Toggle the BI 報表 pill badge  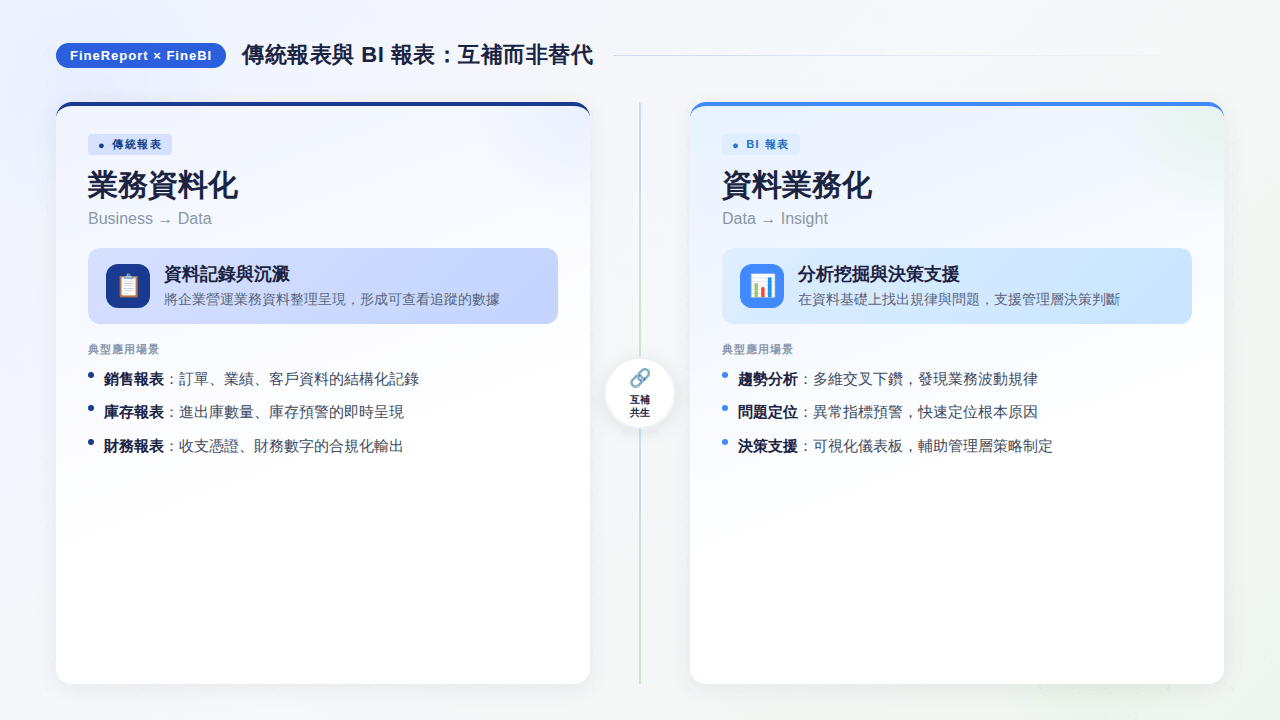pyautogui.click(x=763, y=144)
